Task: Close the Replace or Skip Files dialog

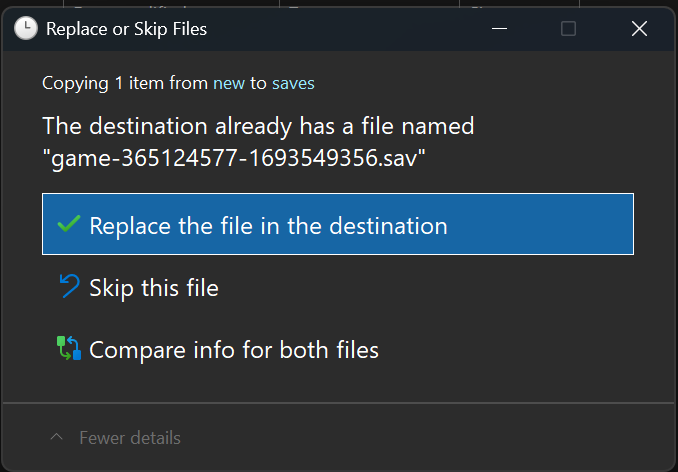Action: (x=640, y=29)
